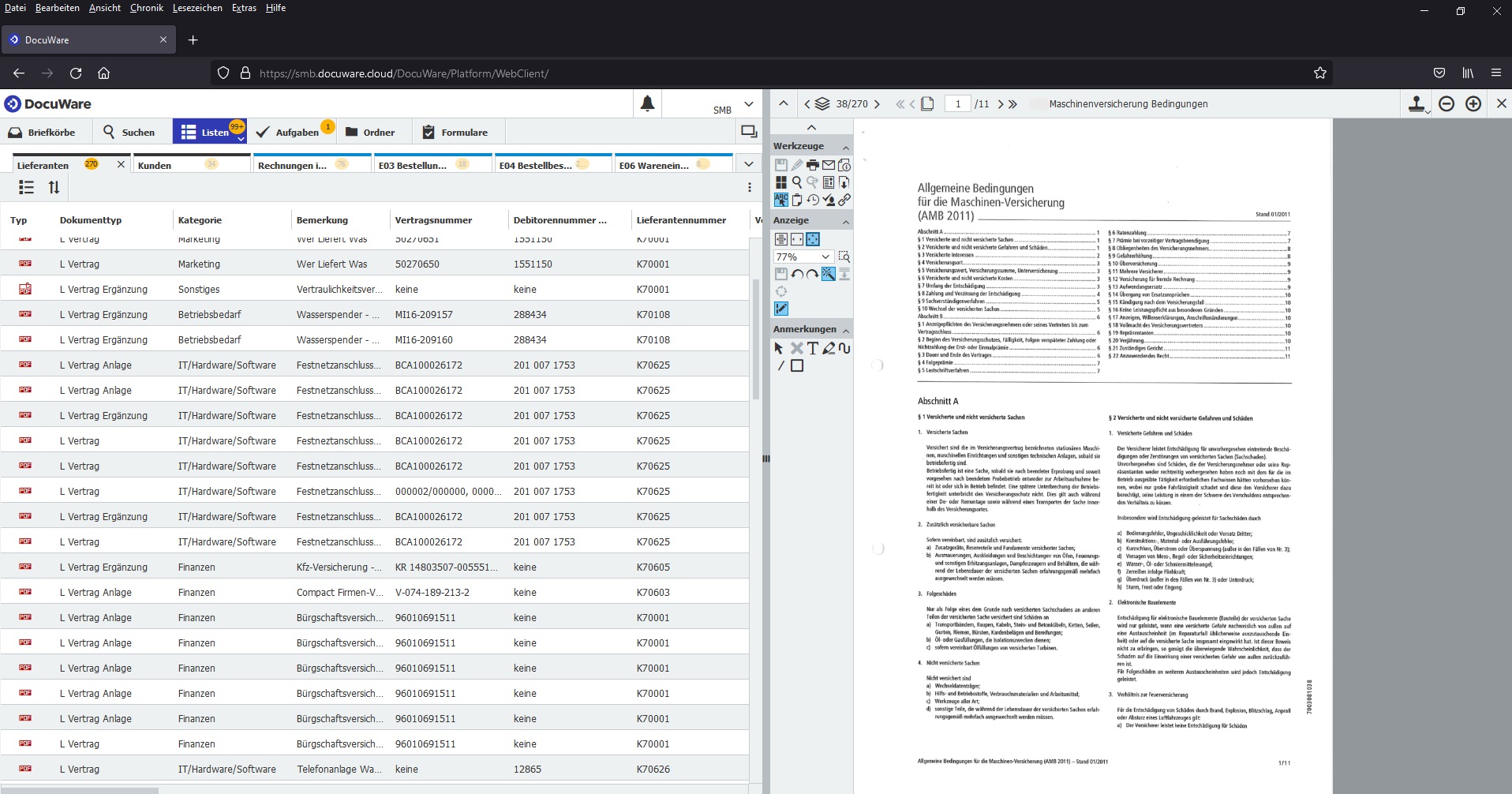
Task: Open Firefox Chronik menu
Action: click(147, 8)
